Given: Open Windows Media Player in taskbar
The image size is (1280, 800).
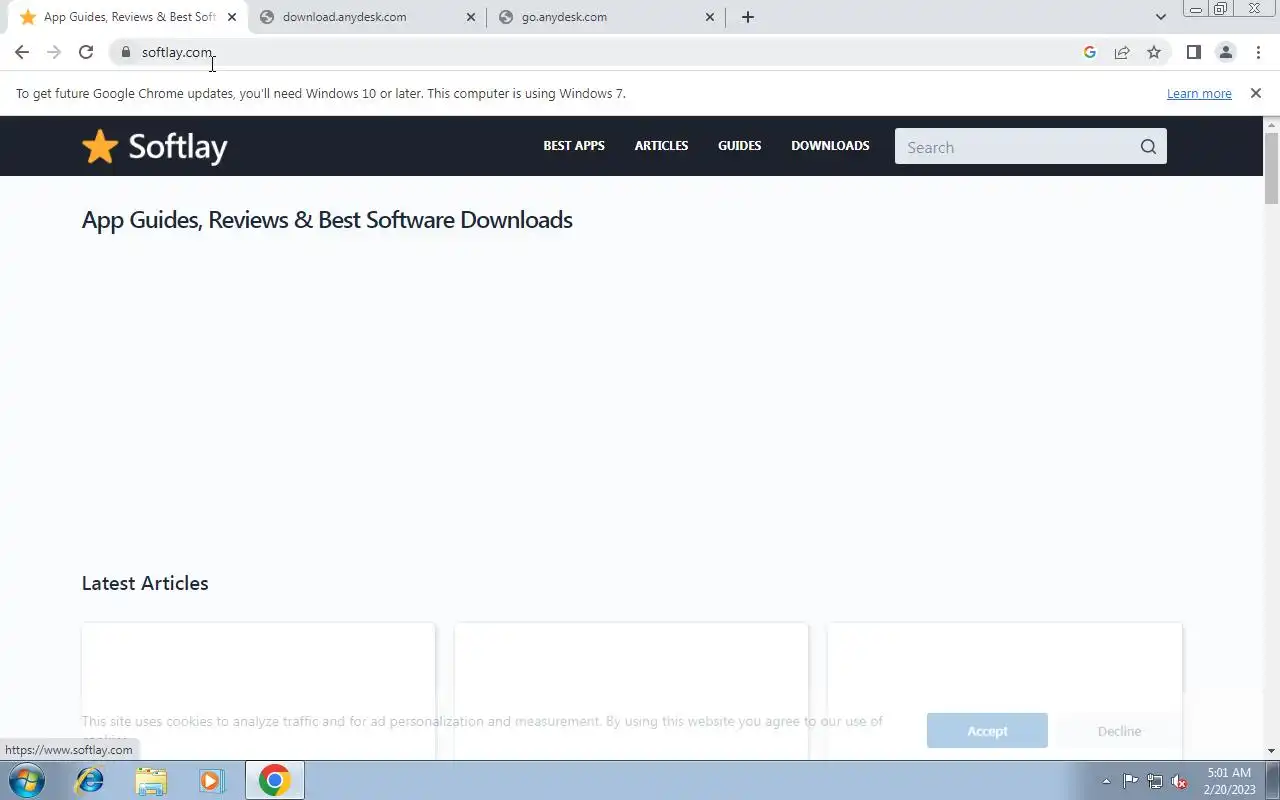Looking at the screenshot, I should tap(211, 780).
